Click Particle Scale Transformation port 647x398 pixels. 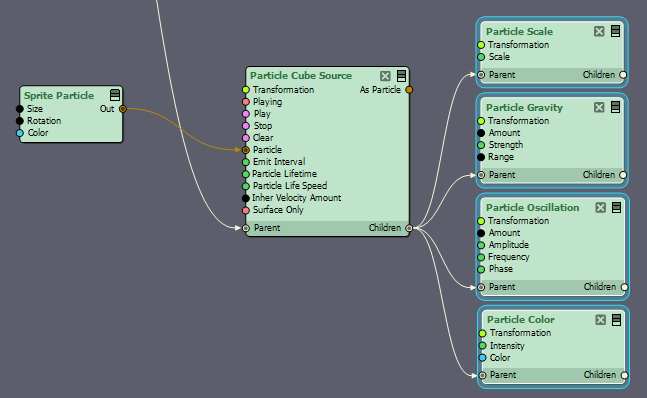point(481,45)
